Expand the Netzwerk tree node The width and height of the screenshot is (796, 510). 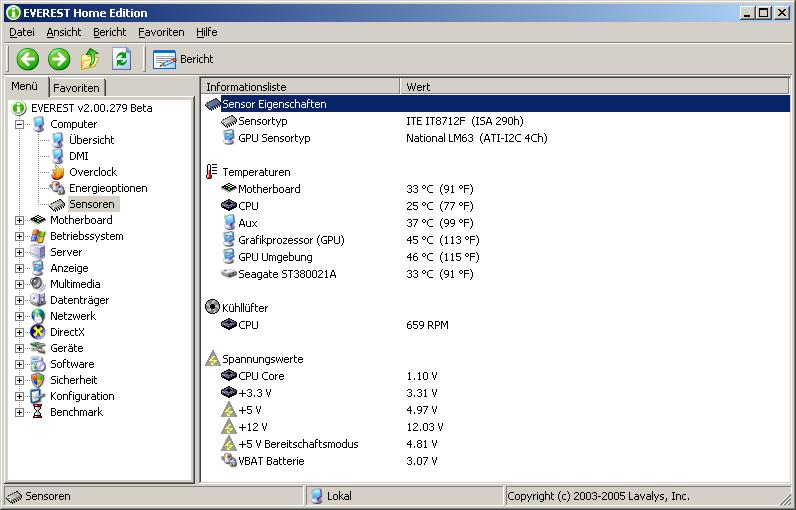[19, 316]
